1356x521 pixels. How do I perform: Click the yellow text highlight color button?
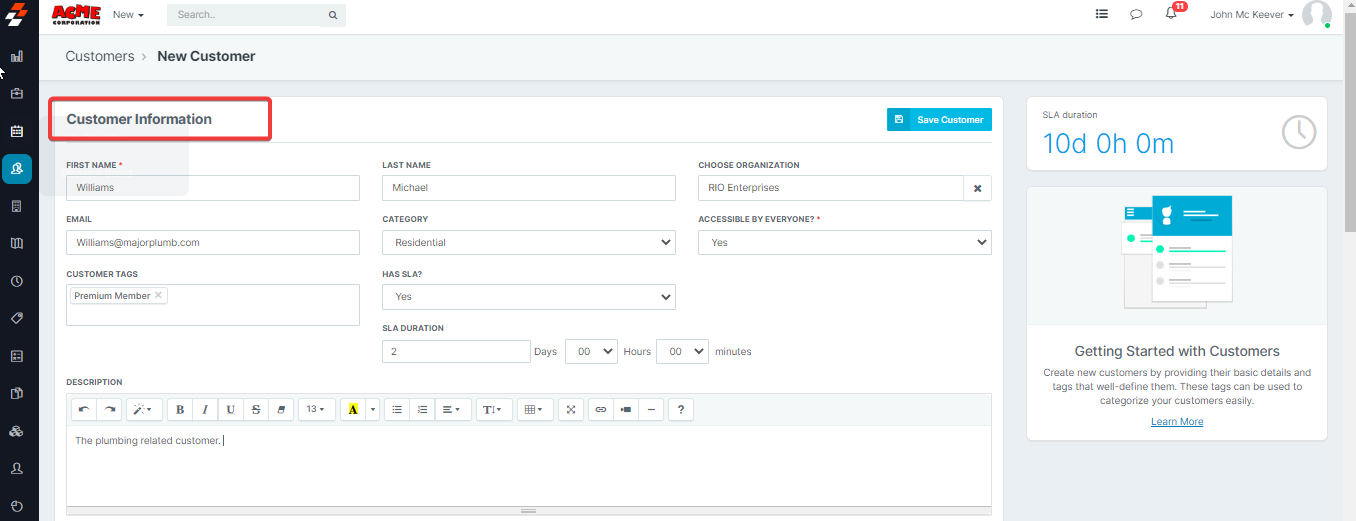[352, 409]
